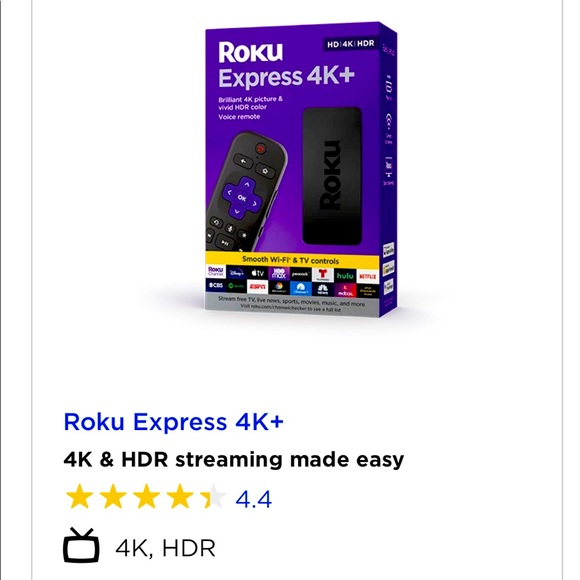The width and height of the screenshot is (580, 580).
Task: Click the Netflix logo on the box
Action: click(x=367, y=276)
